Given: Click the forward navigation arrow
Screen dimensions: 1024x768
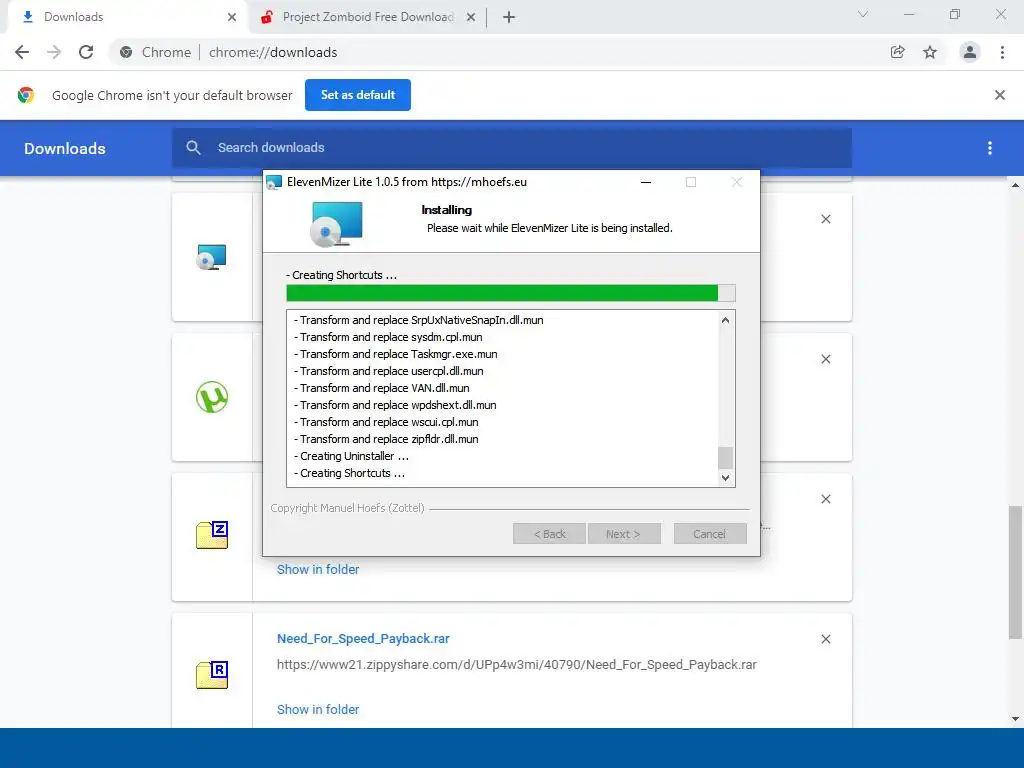Looking at the screenshot, I should [54, 52].
